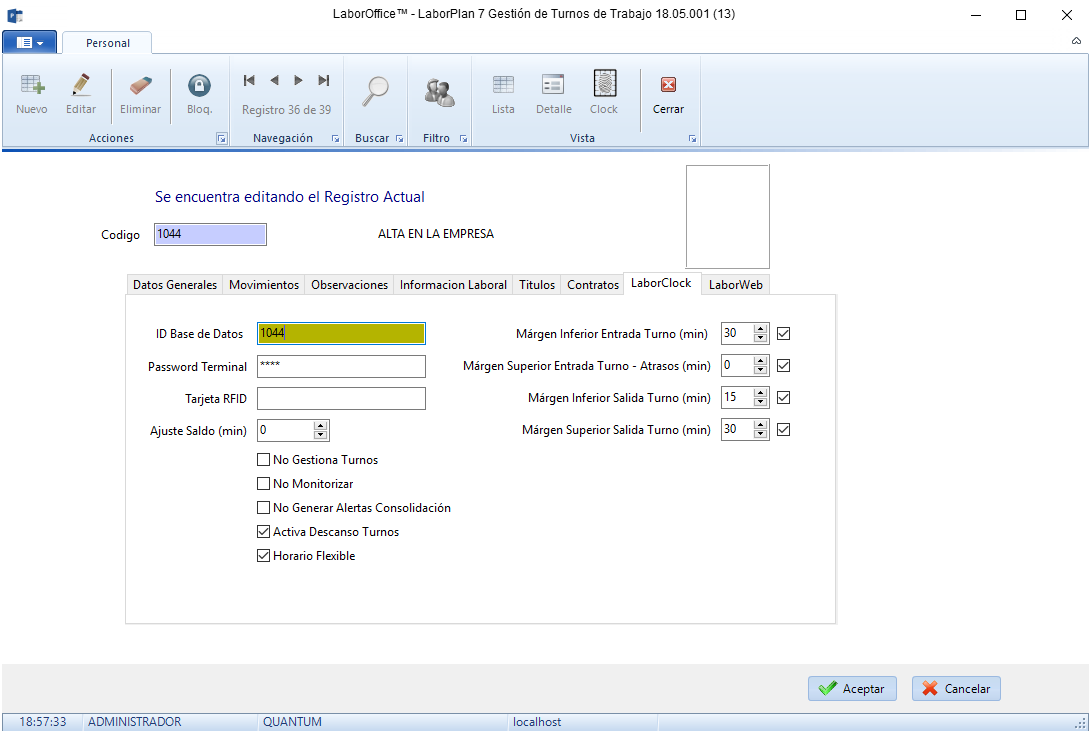Enable No Generar Alertas Consolidación checkbox

point(263,507)
